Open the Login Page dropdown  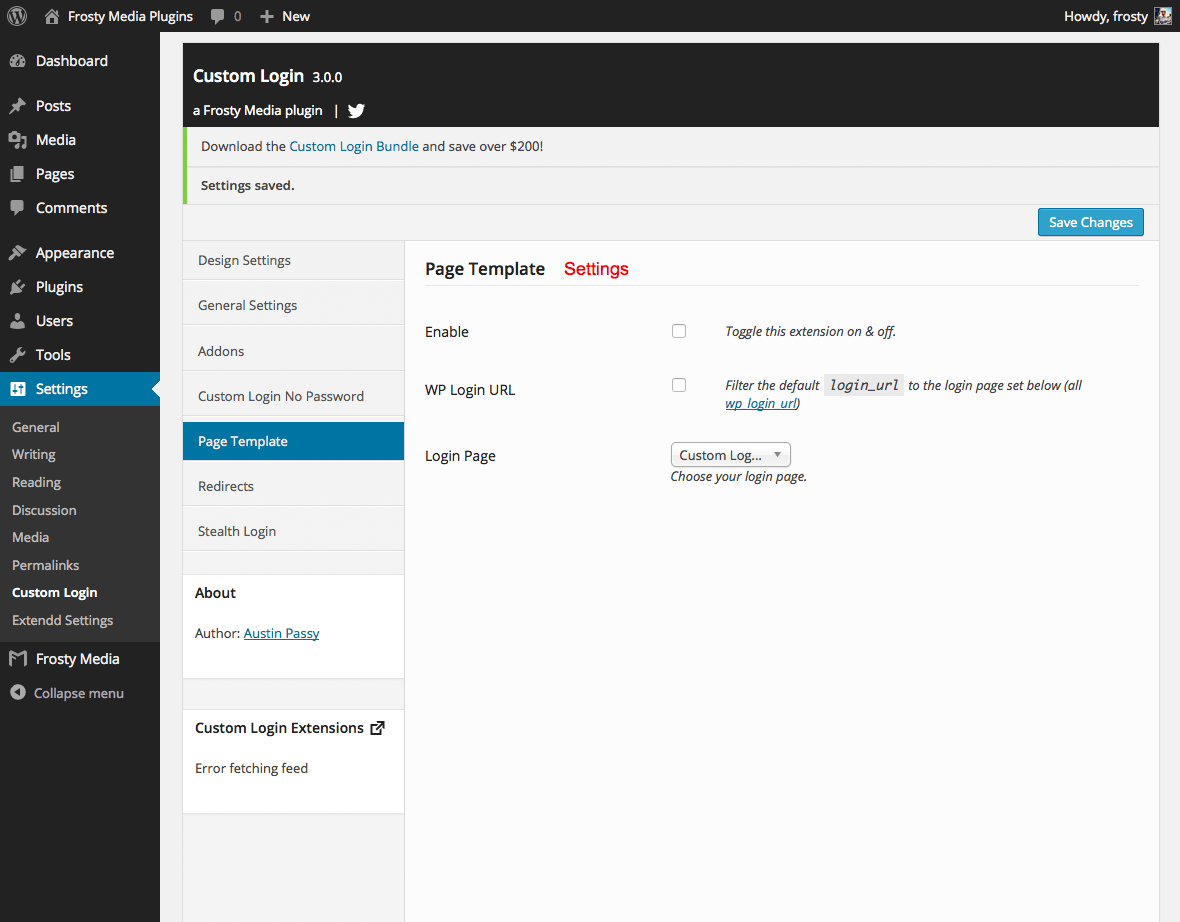coord(730,455)
